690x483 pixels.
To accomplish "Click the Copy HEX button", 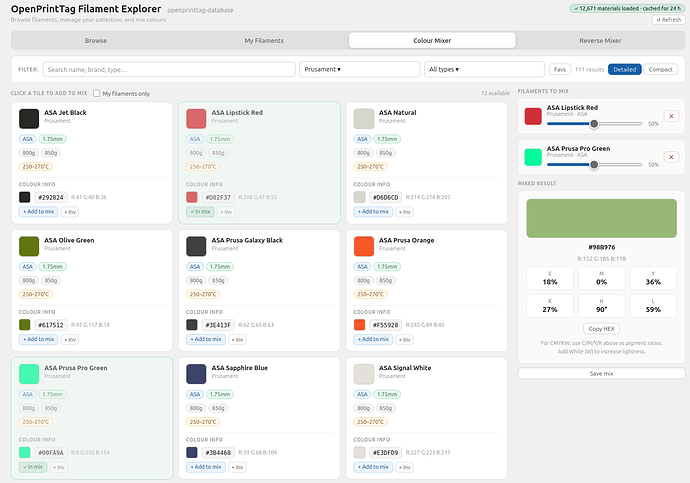I will pos(602,329).
